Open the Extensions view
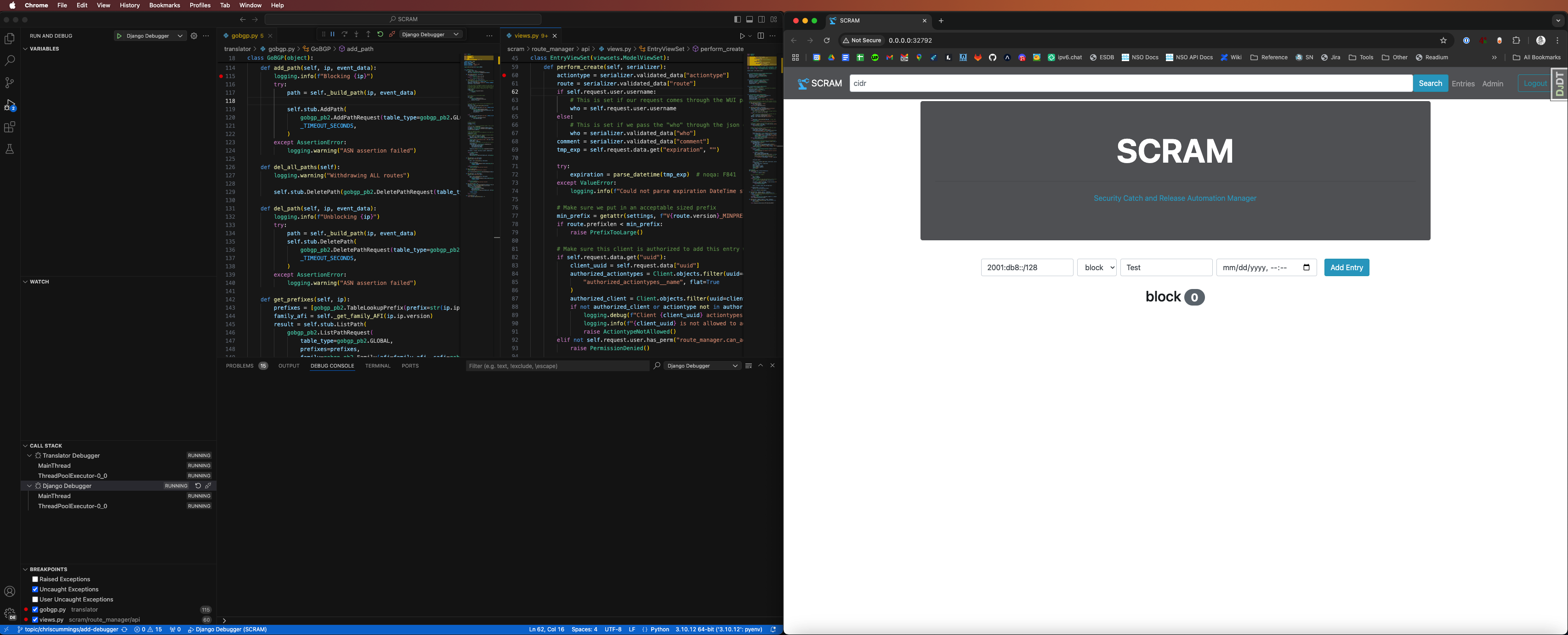The height and width of the screenshot is (635, 1568). [x=10, y=127]
